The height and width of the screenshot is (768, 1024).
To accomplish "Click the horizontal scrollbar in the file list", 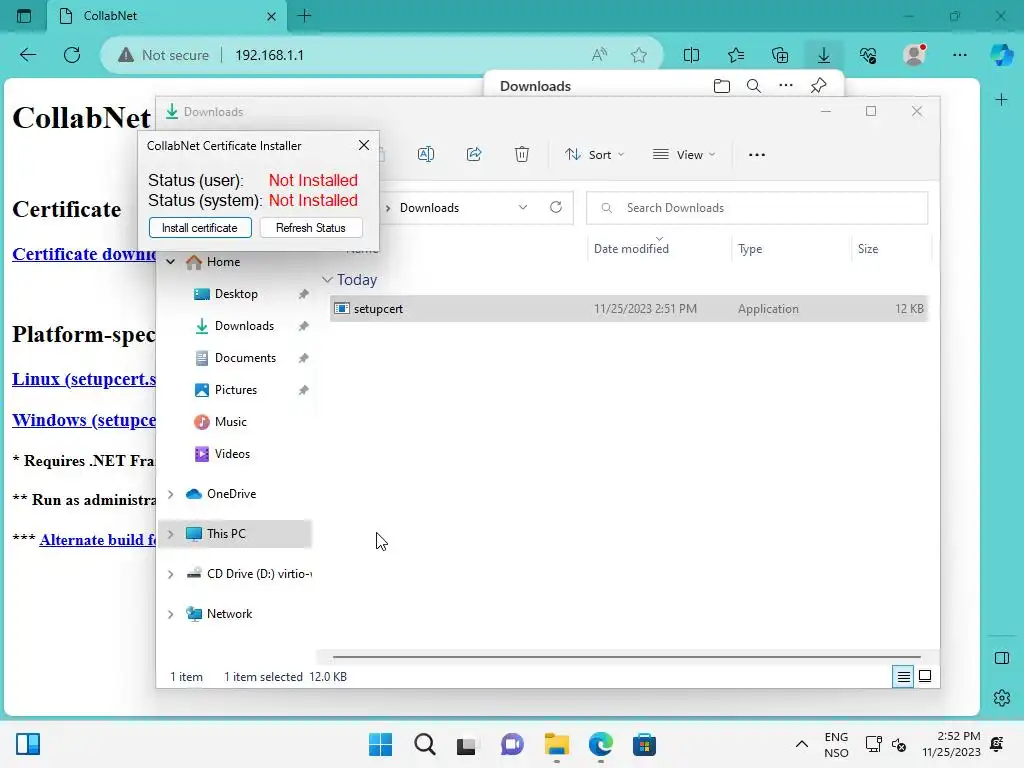I will point(626,656).
